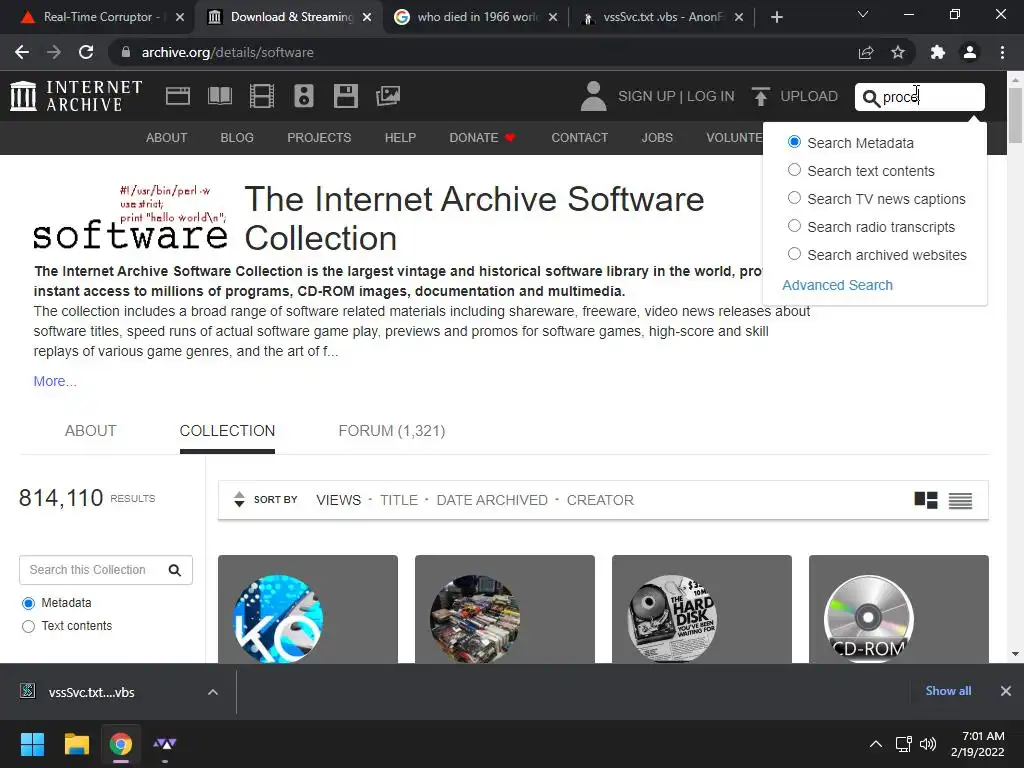
Task: Go back in Chrome
Action: 22,52
